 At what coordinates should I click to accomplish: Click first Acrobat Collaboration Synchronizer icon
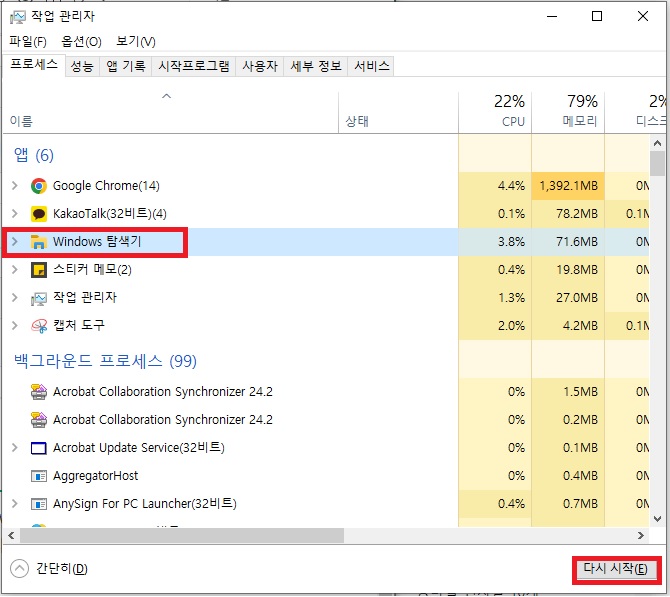pos(39,392)
